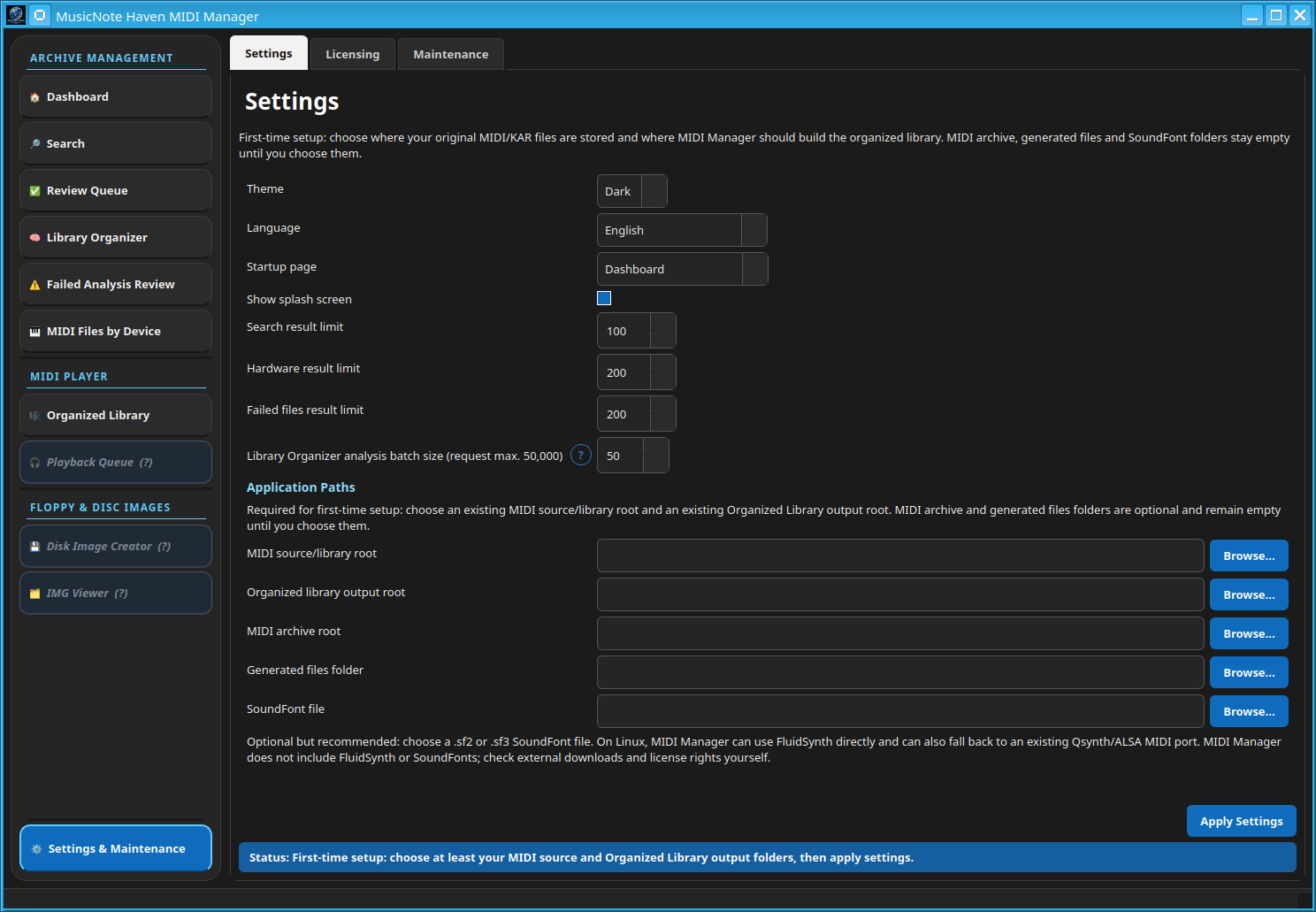Click the Search magnifier icon
Viewport: 1316px width, 912px height.
tap(34, 144)
